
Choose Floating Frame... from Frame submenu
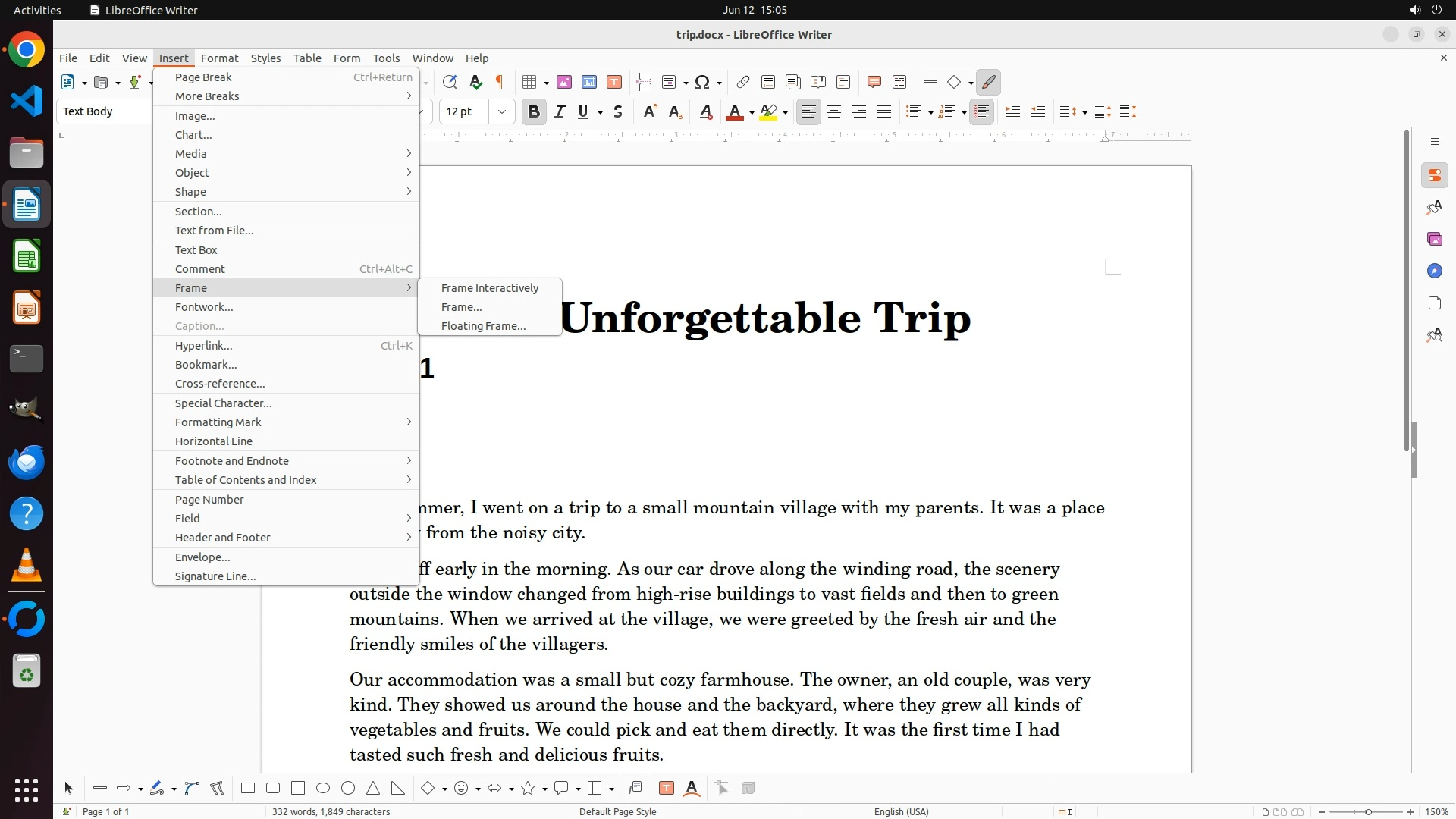coord(483,326)
